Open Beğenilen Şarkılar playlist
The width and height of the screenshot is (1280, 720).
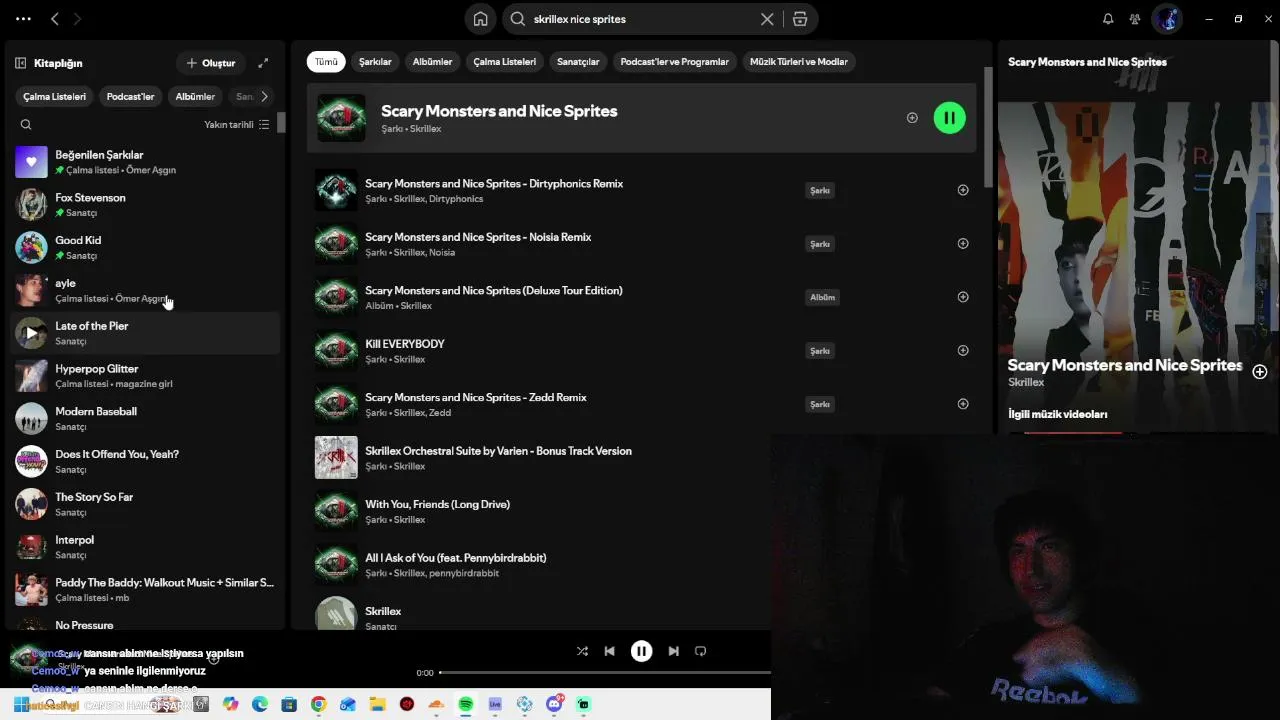(x=146, y=162)
